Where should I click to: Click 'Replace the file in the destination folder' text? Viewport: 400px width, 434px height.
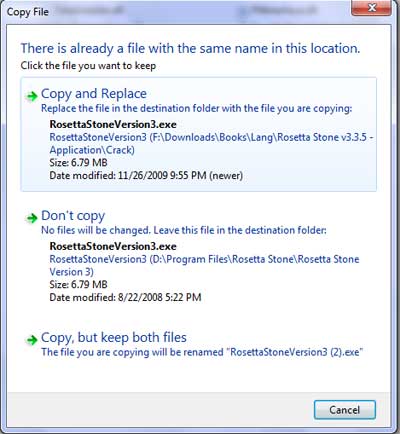[196, 108]
